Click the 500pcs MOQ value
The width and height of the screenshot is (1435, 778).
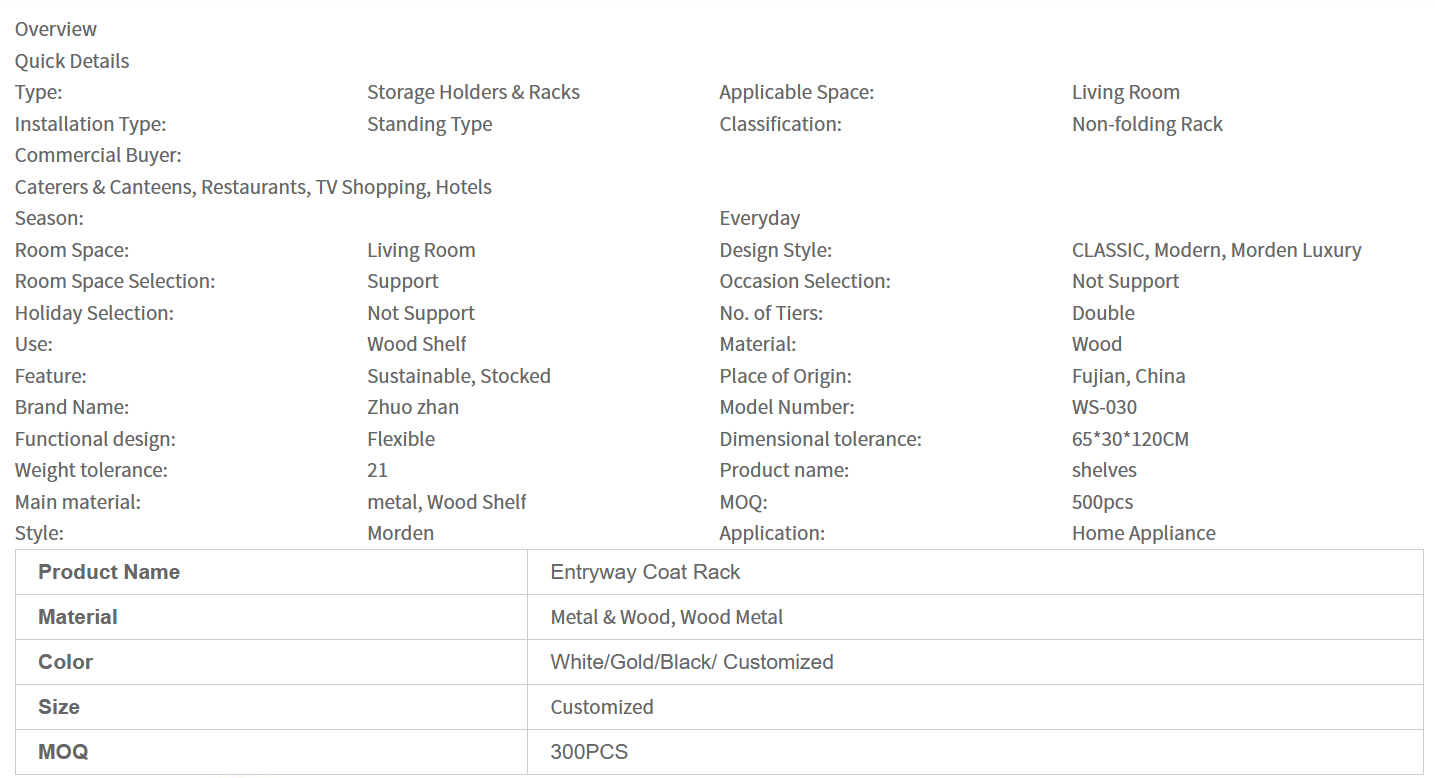[x=1102, y=502]
